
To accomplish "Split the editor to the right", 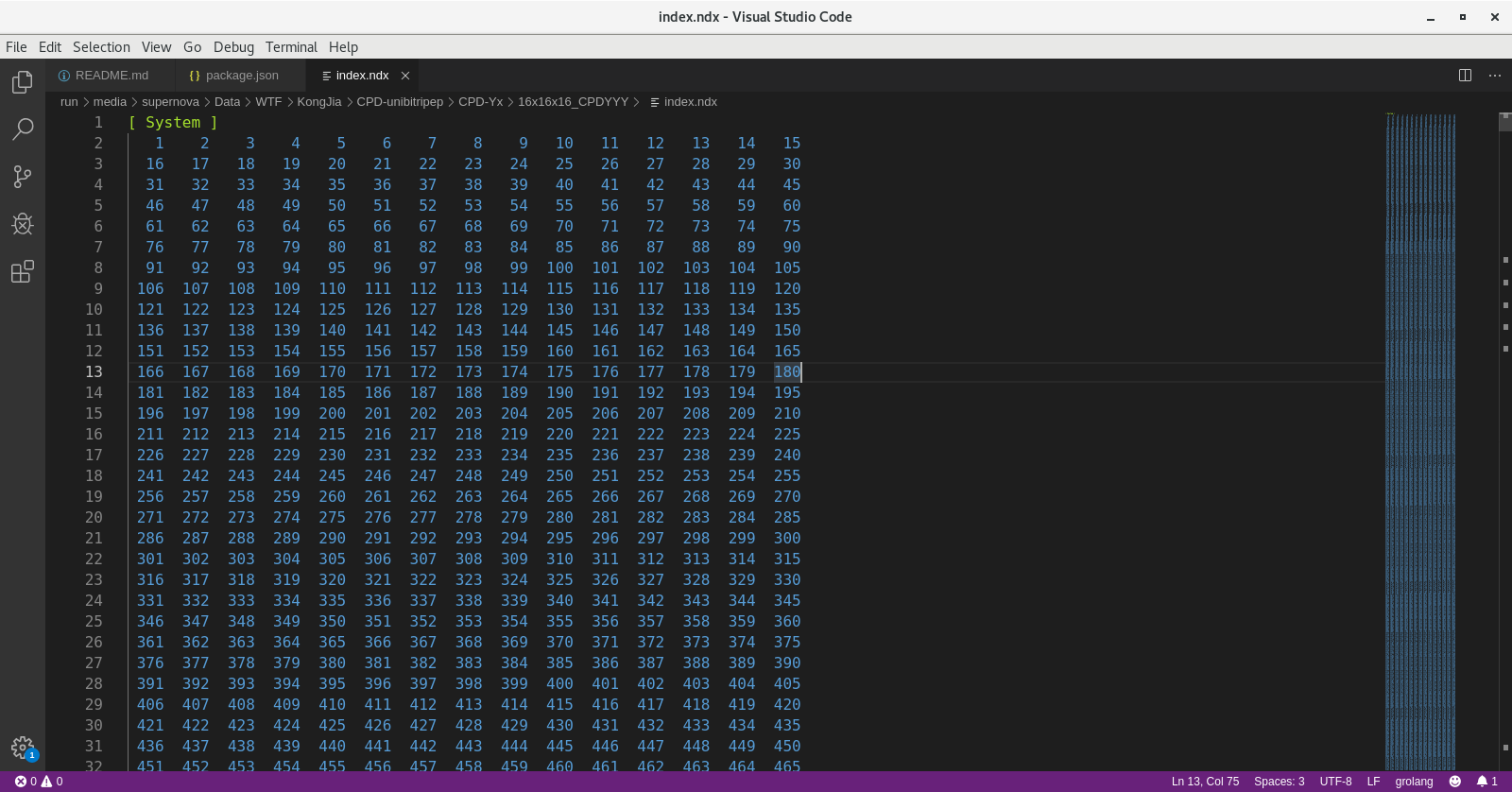I will pos(1465,75).
